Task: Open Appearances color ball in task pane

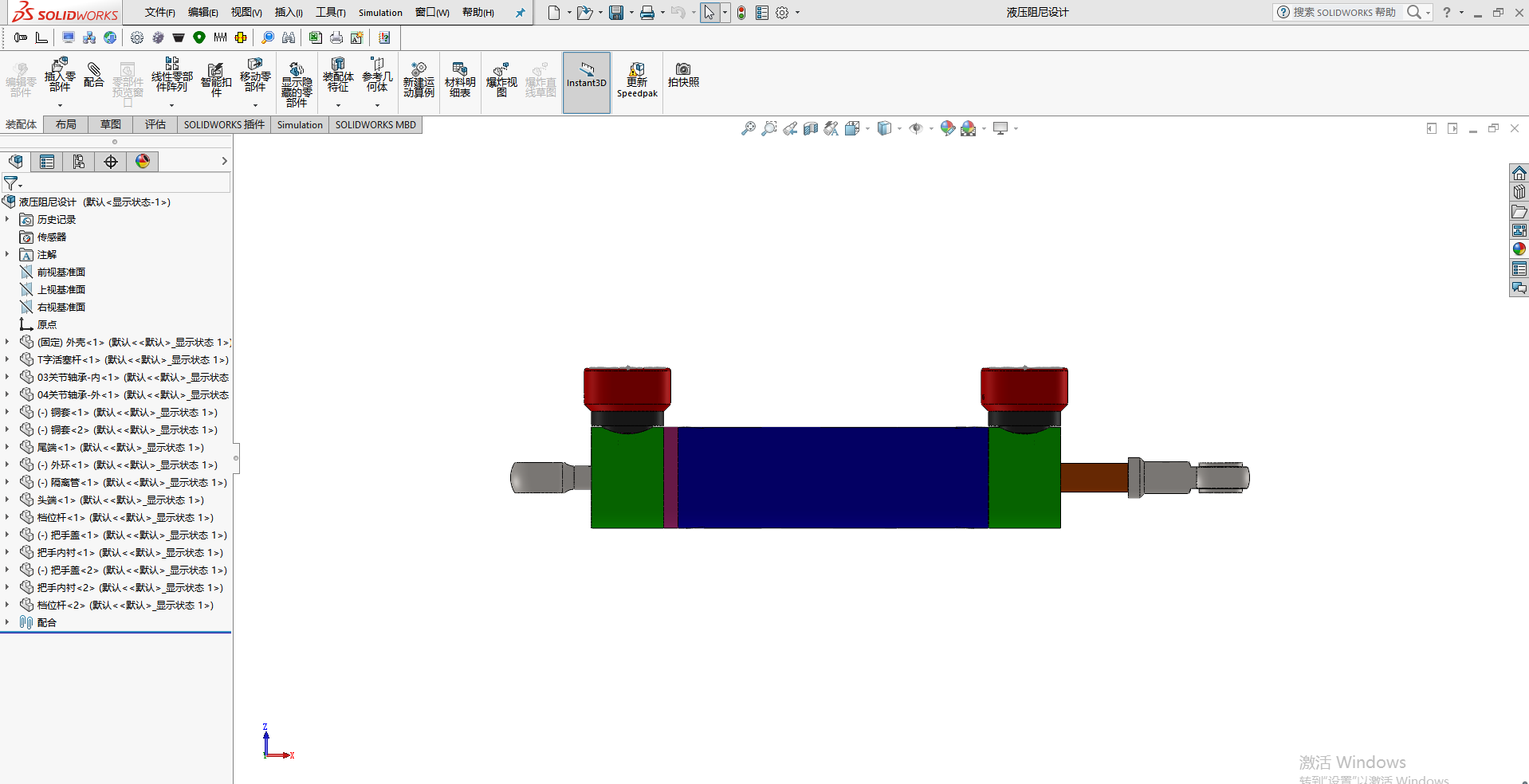Action: [x=1519, y=249]
